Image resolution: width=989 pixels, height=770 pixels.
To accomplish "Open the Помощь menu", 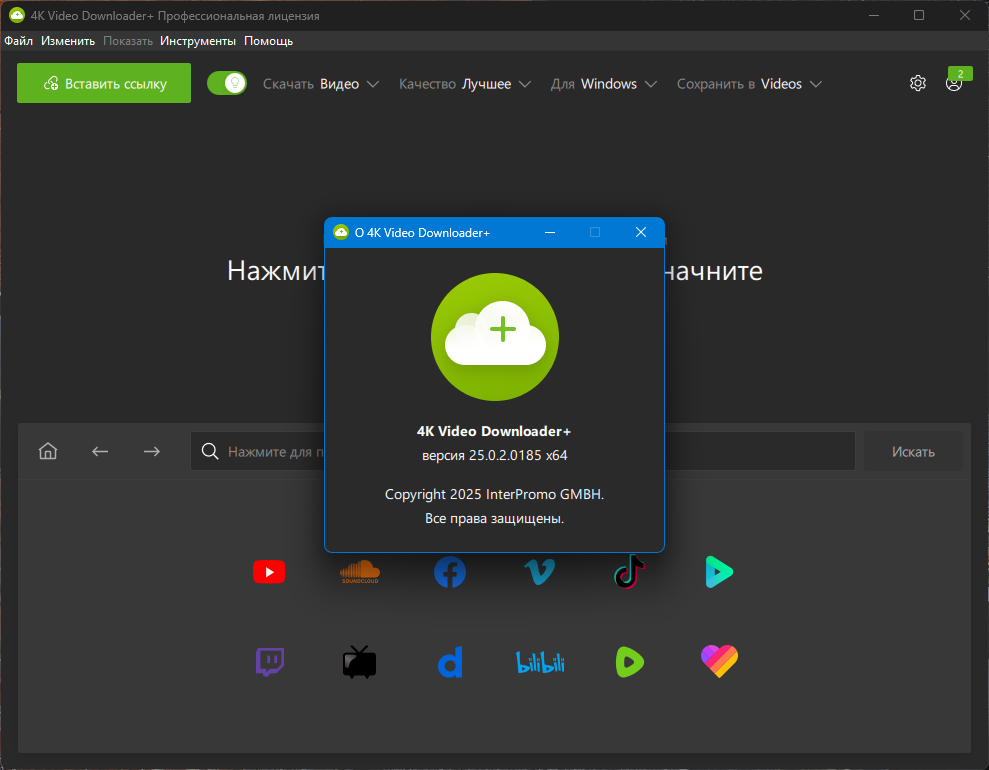I will pyautogui.click(x=268, y=41).
